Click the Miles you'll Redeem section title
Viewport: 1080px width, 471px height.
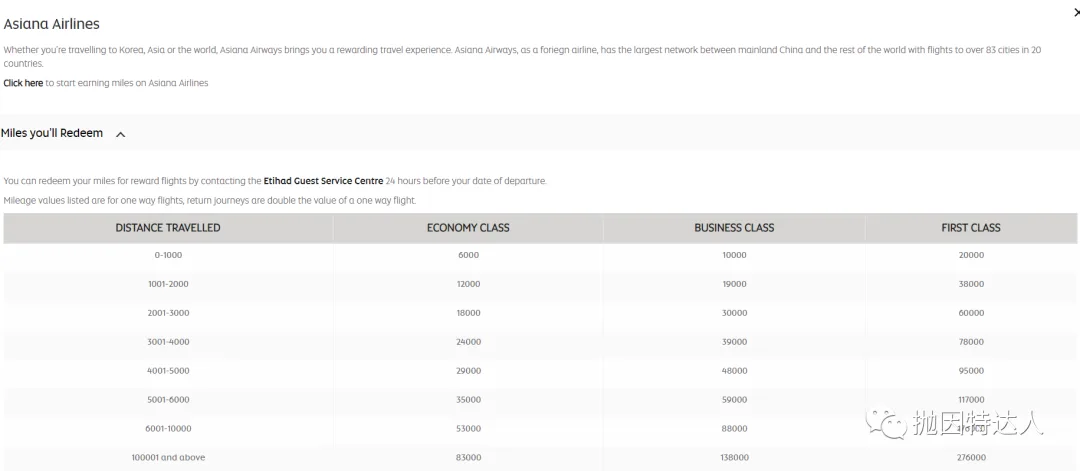pyautogui.click(x=52, y=134)
